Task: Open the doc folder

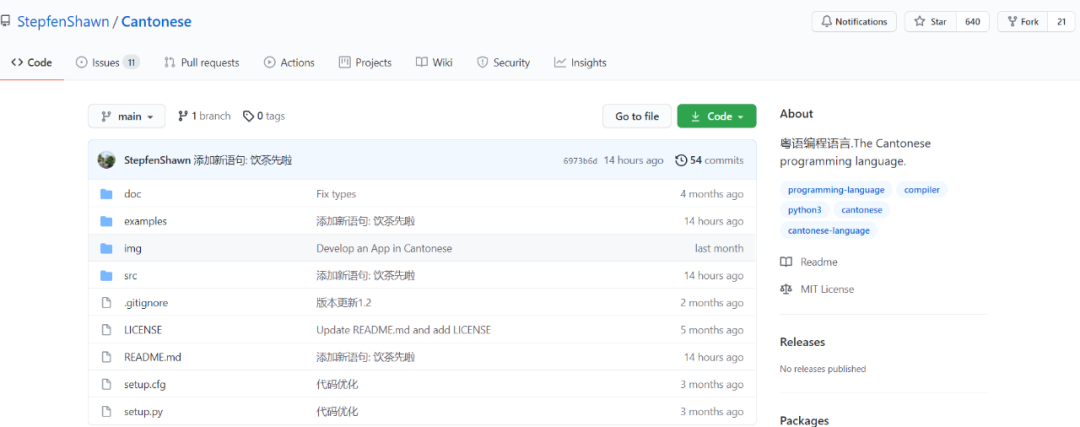Action: click(x=132, y=194)
